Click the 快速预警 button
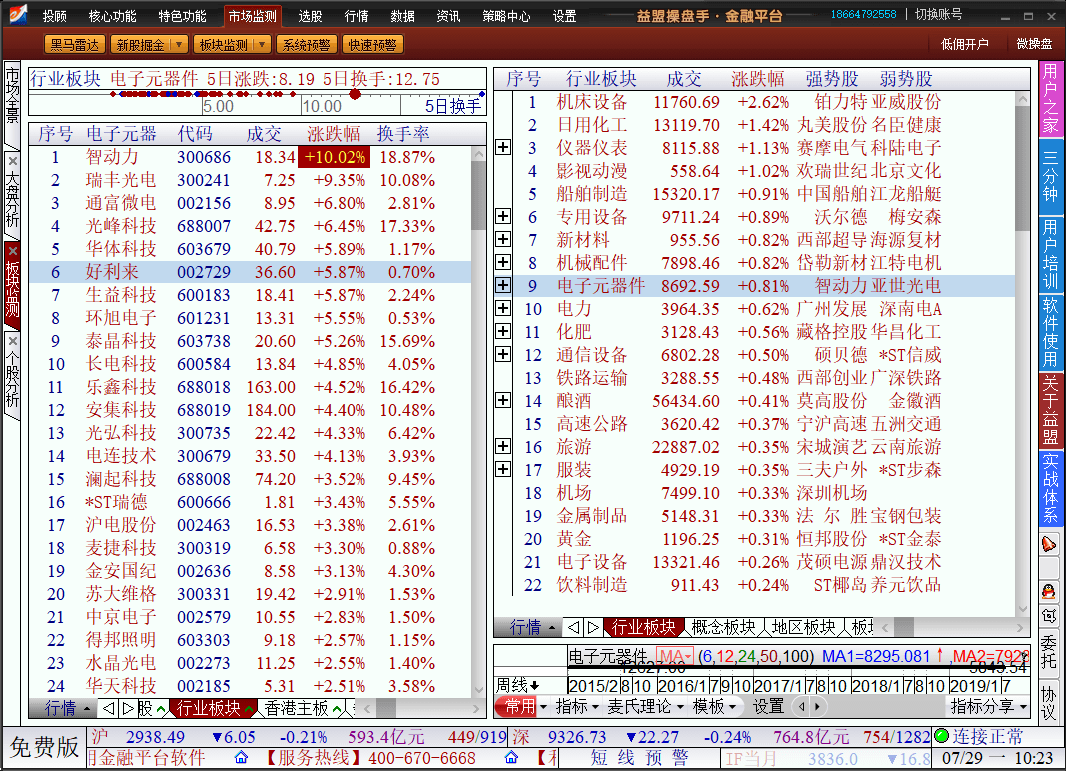Image resolution: width=1066 pixels, height=771 pixels. [373, 45]
